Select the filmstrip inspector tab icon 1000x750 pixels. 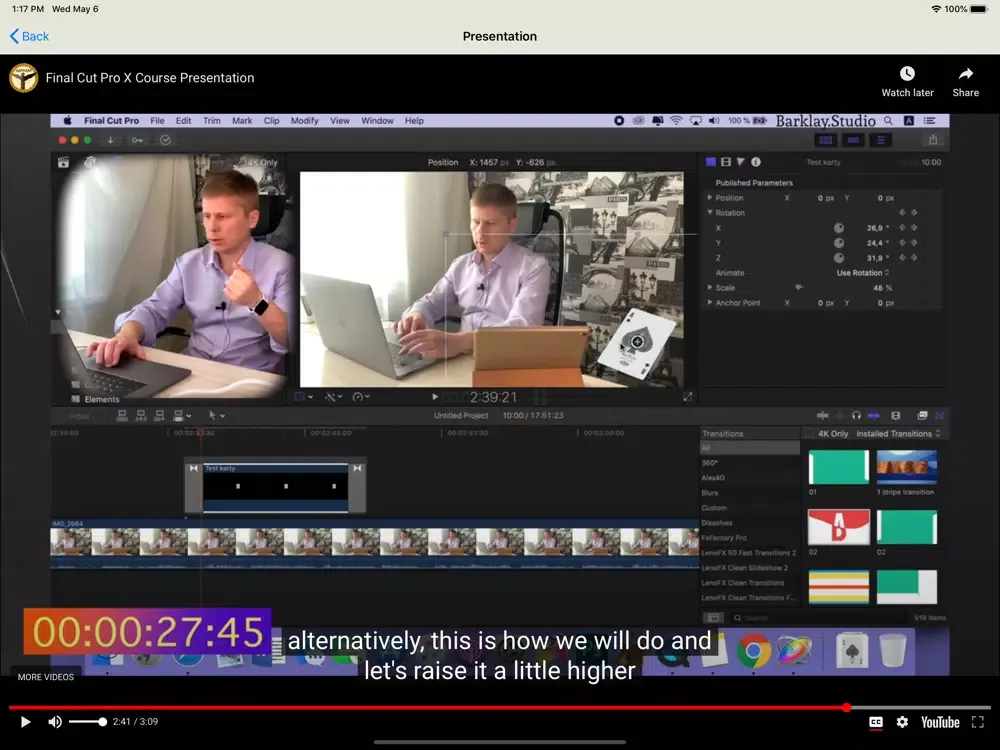click(x=726, y=162)
